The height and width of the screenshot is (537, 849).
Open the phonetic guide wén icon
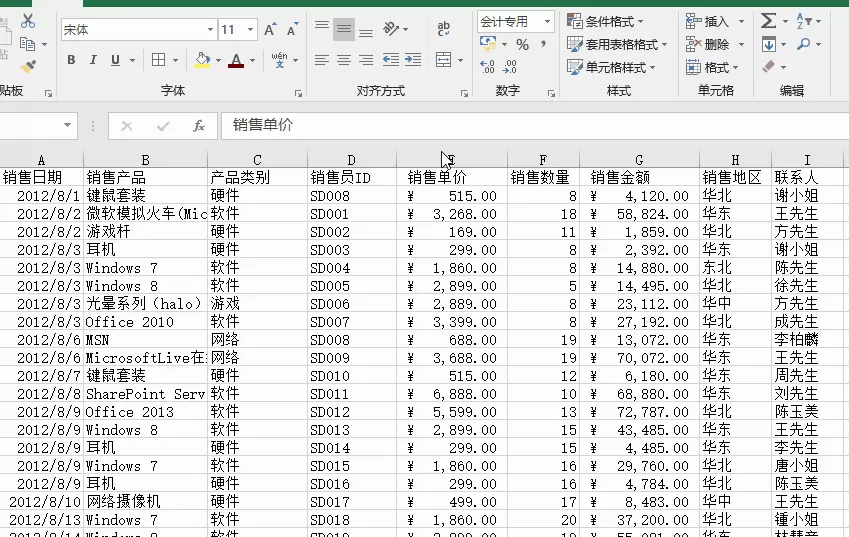[279, 60]
